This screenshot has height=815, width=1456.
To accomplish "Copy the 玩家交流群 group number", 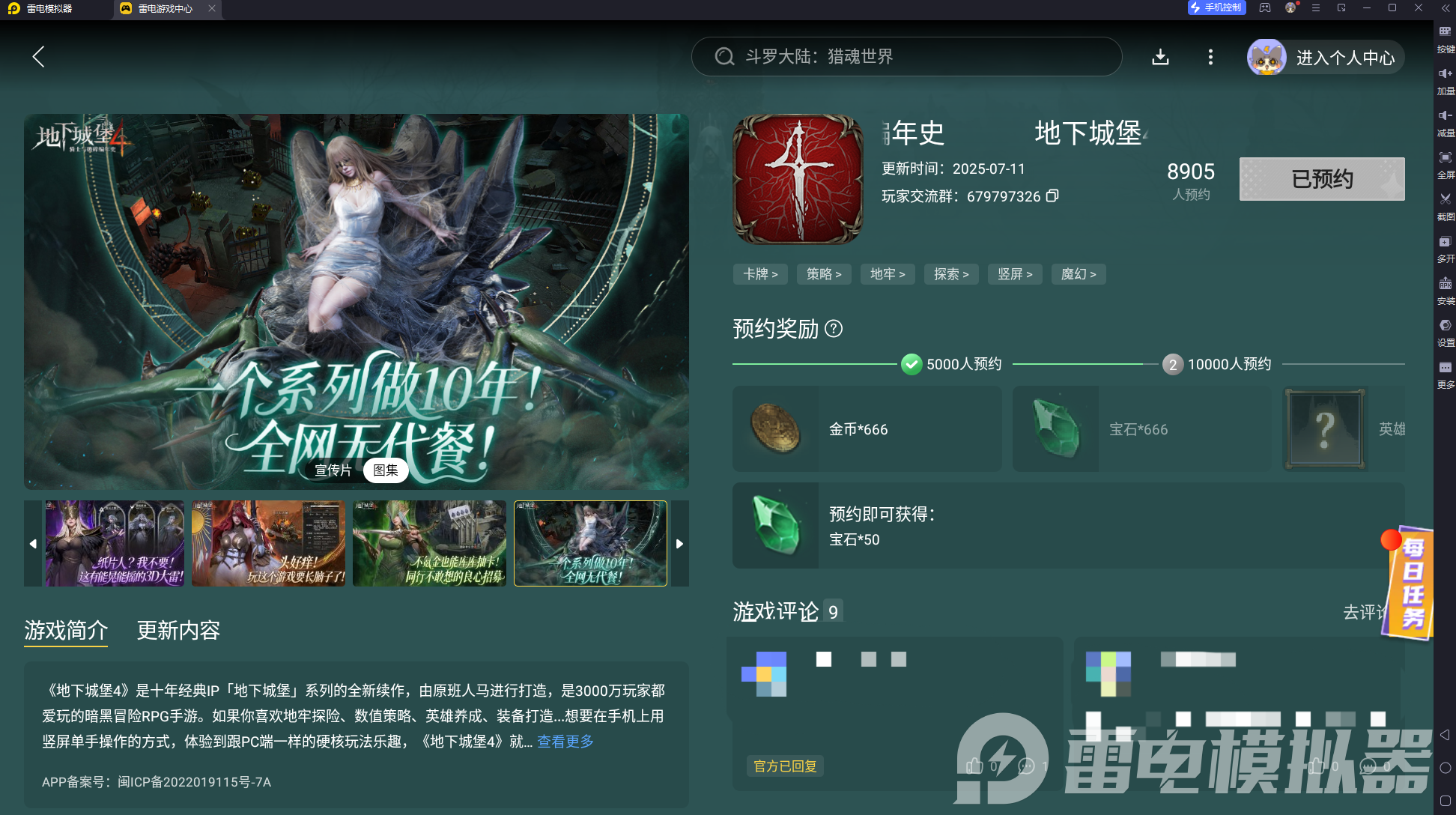I will click(1053, 196).
